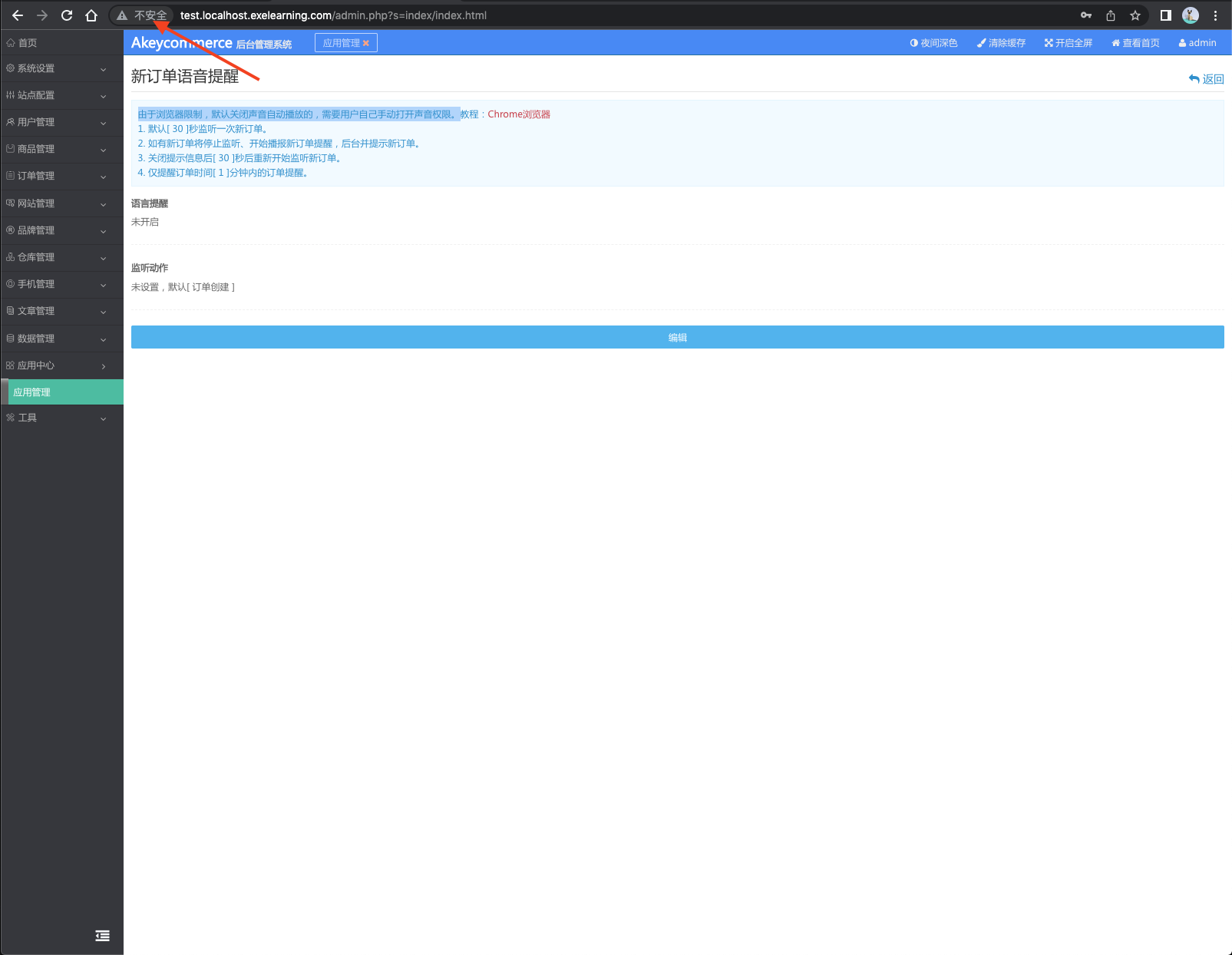Click the 文章管理 sidebar icon
This screenshot has width=1232, height=955.
coord(10,311)
